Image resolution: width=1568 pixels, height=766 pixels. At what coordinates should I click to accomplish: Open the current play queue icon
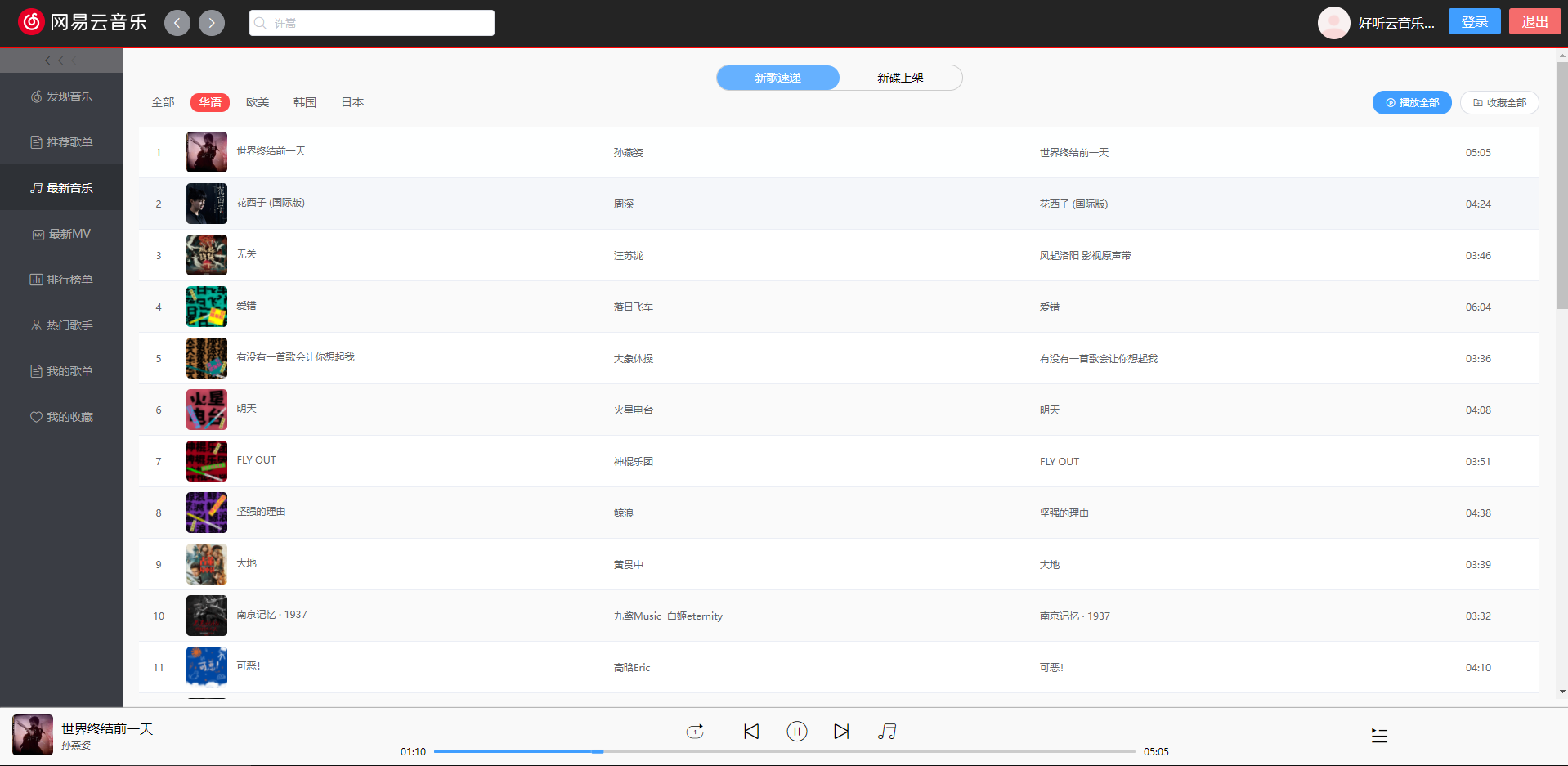tap(1379, 735)
